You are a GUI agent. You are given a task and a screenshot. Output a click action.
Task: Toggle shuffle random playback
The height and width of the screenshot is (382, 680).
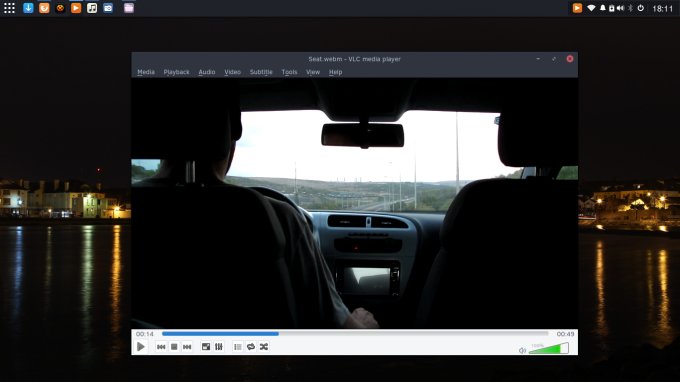point(264,347)
